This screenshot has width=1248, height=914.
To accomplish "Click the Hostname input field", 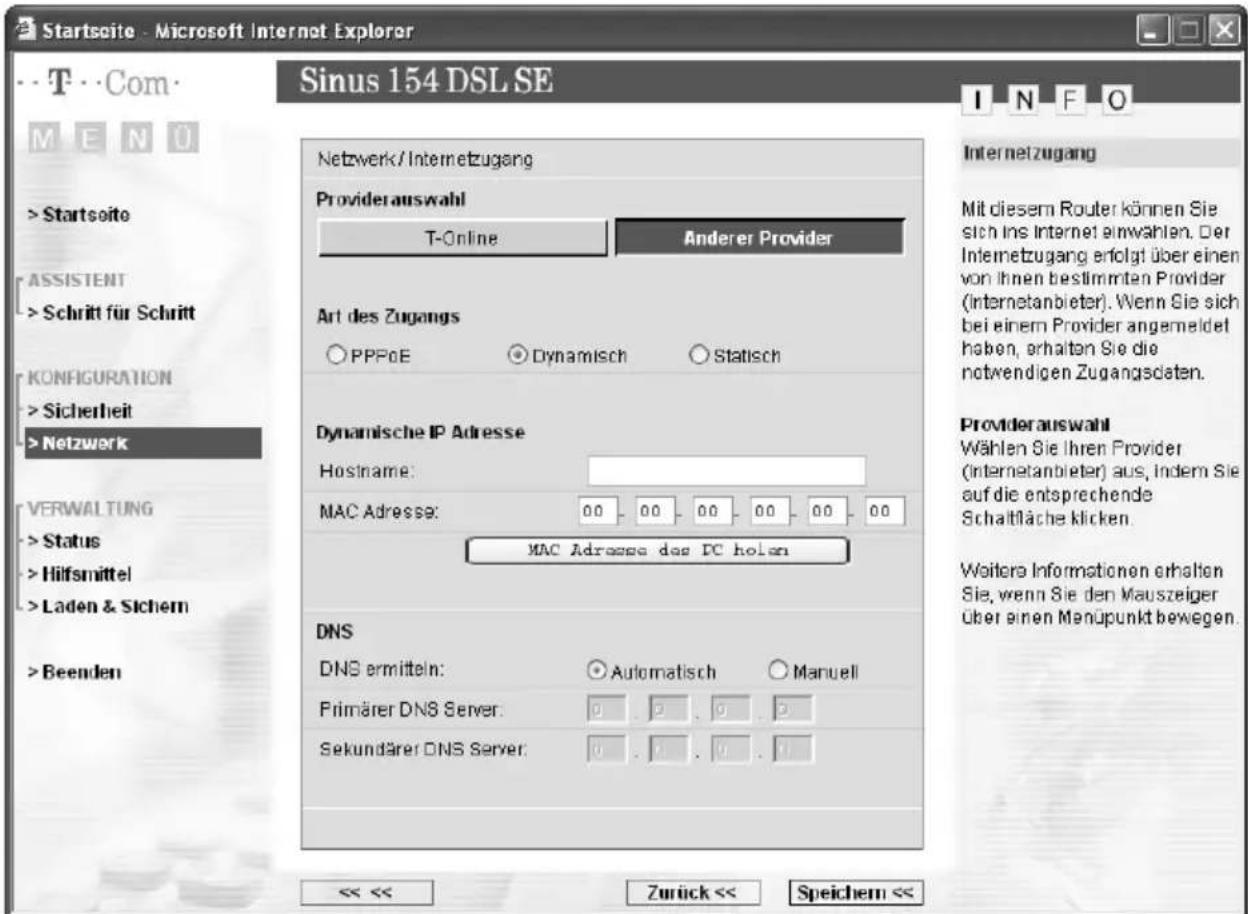I will pos(727,471).
